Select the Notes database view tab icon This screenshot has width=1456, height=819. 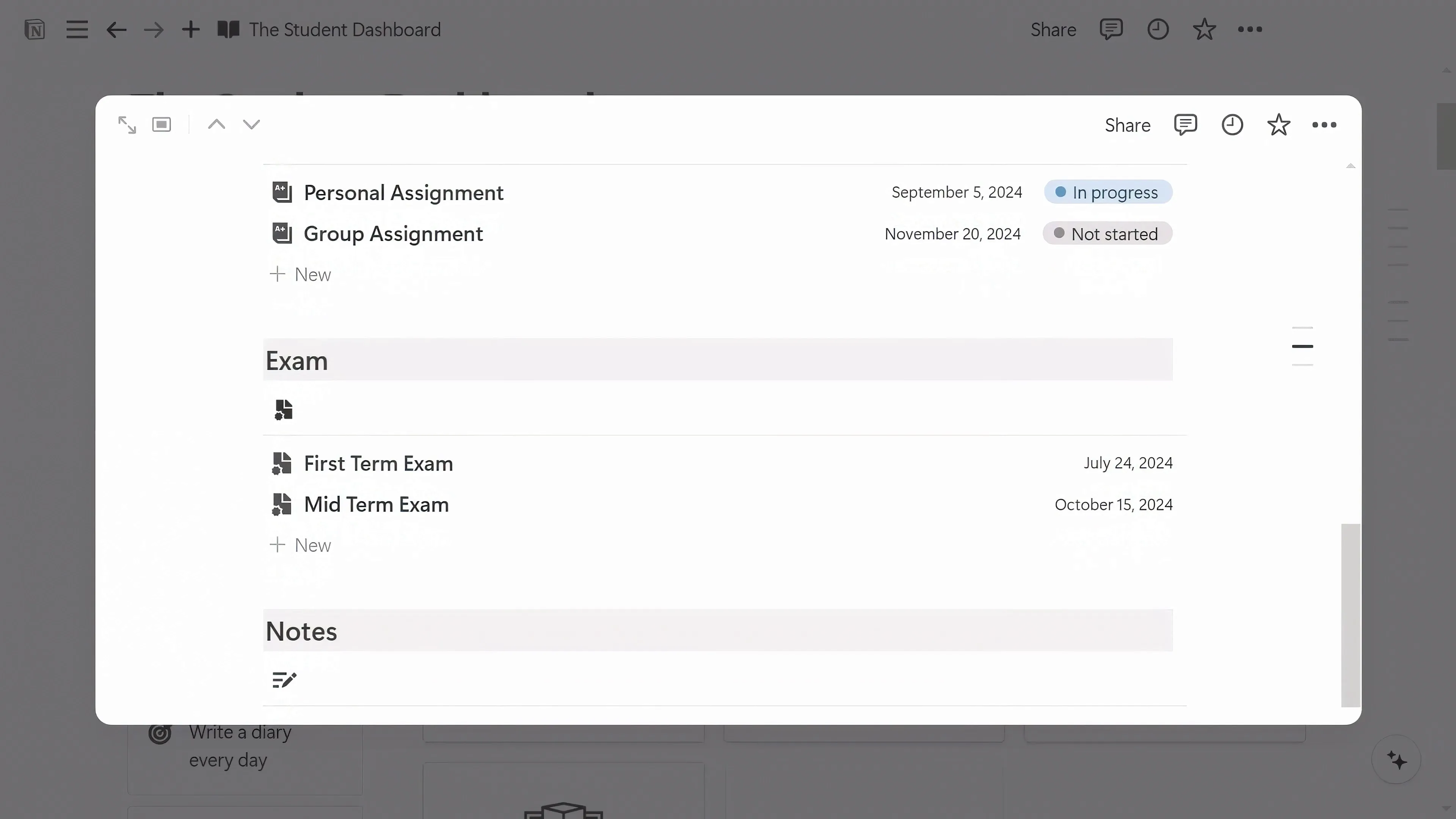(x=284, y=679)
